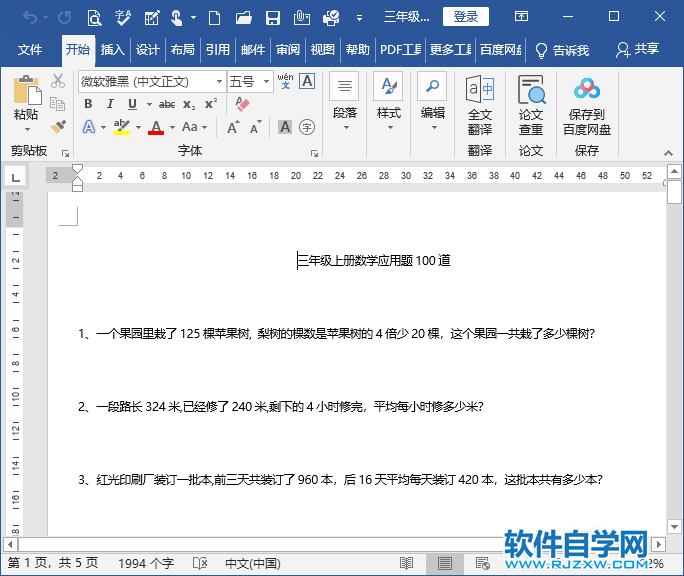Open the phonetic guide wén icon
684x576 pixels.
pyautogui.click(x=285, y=81)
